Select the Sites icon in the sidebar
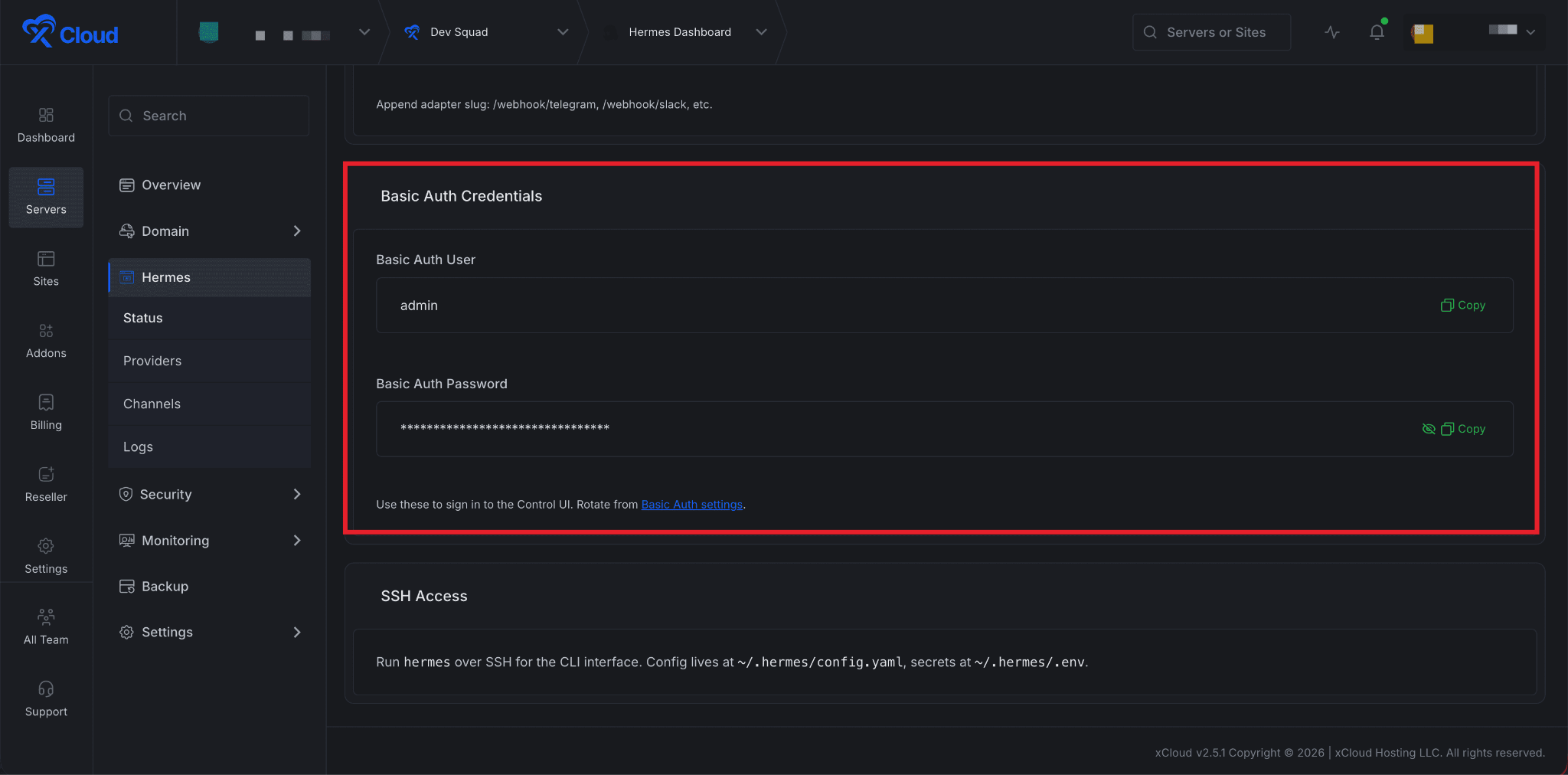 46,268
